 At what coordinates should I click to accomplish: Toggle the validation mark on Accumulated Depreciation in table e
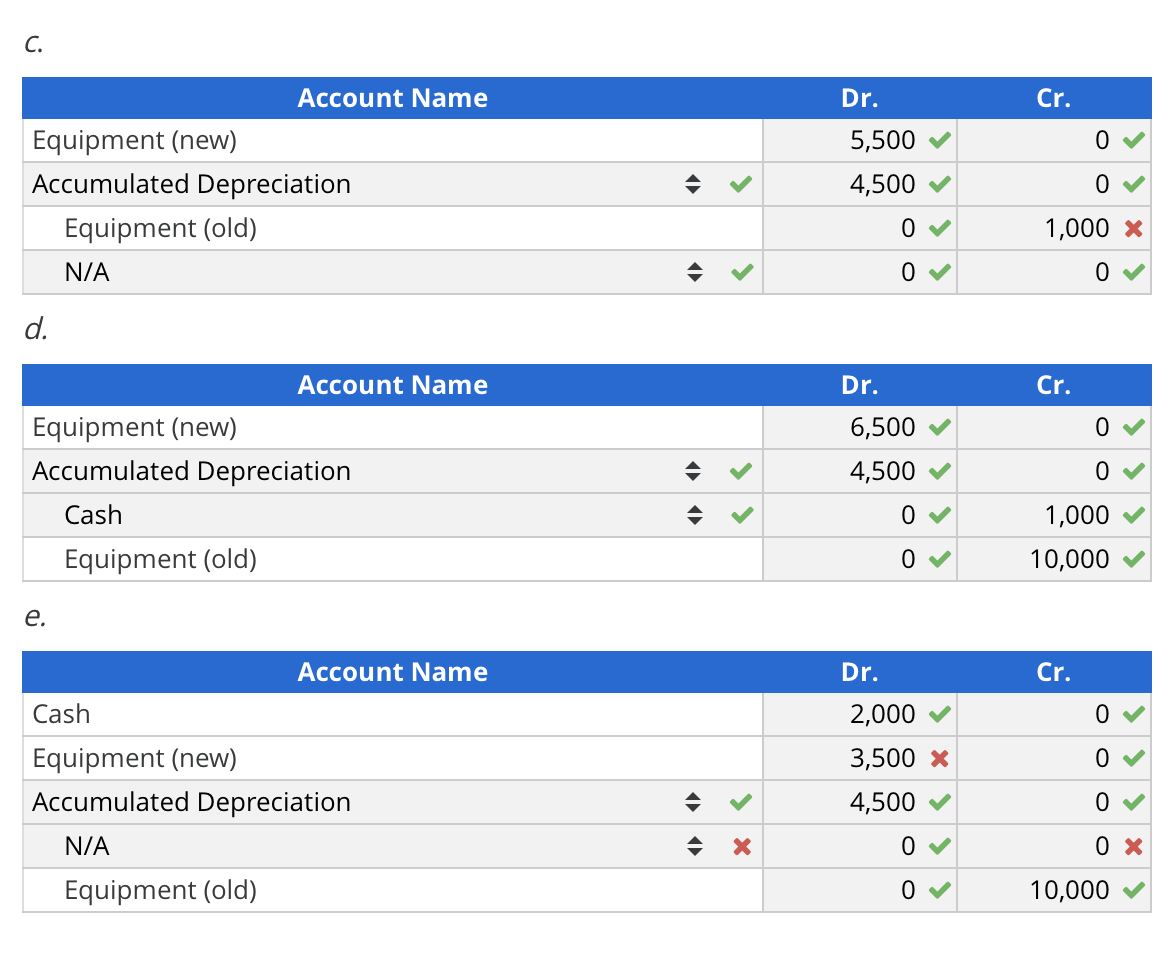tap(742, 802)
